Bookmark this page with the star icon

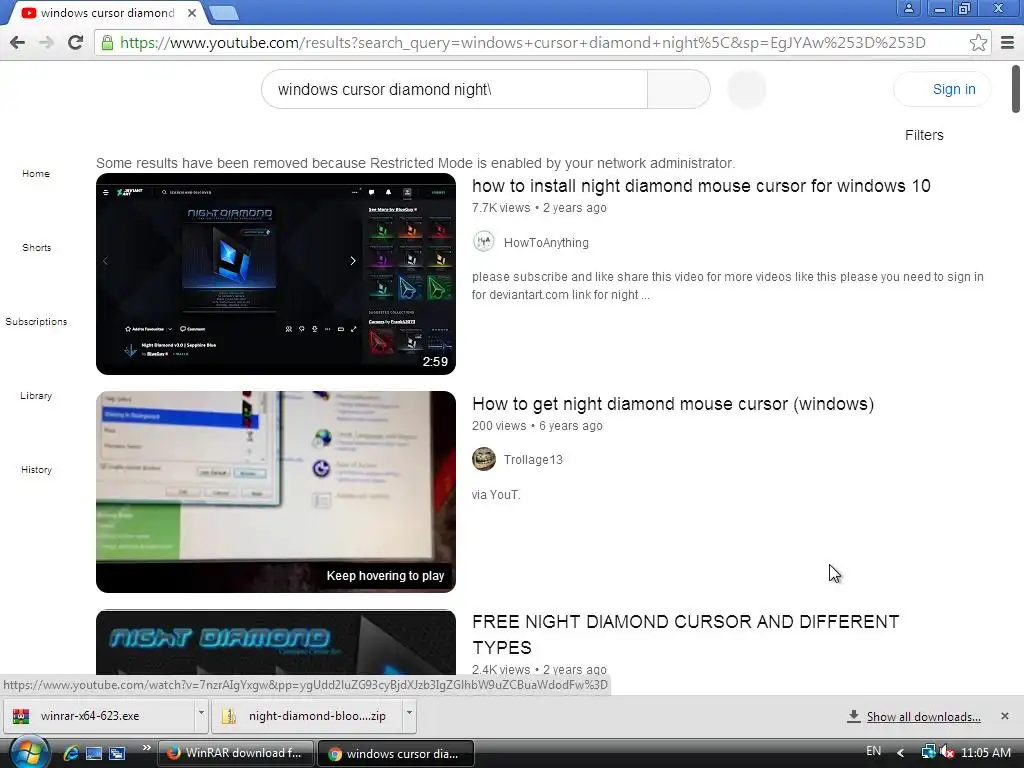click(978, 43)
